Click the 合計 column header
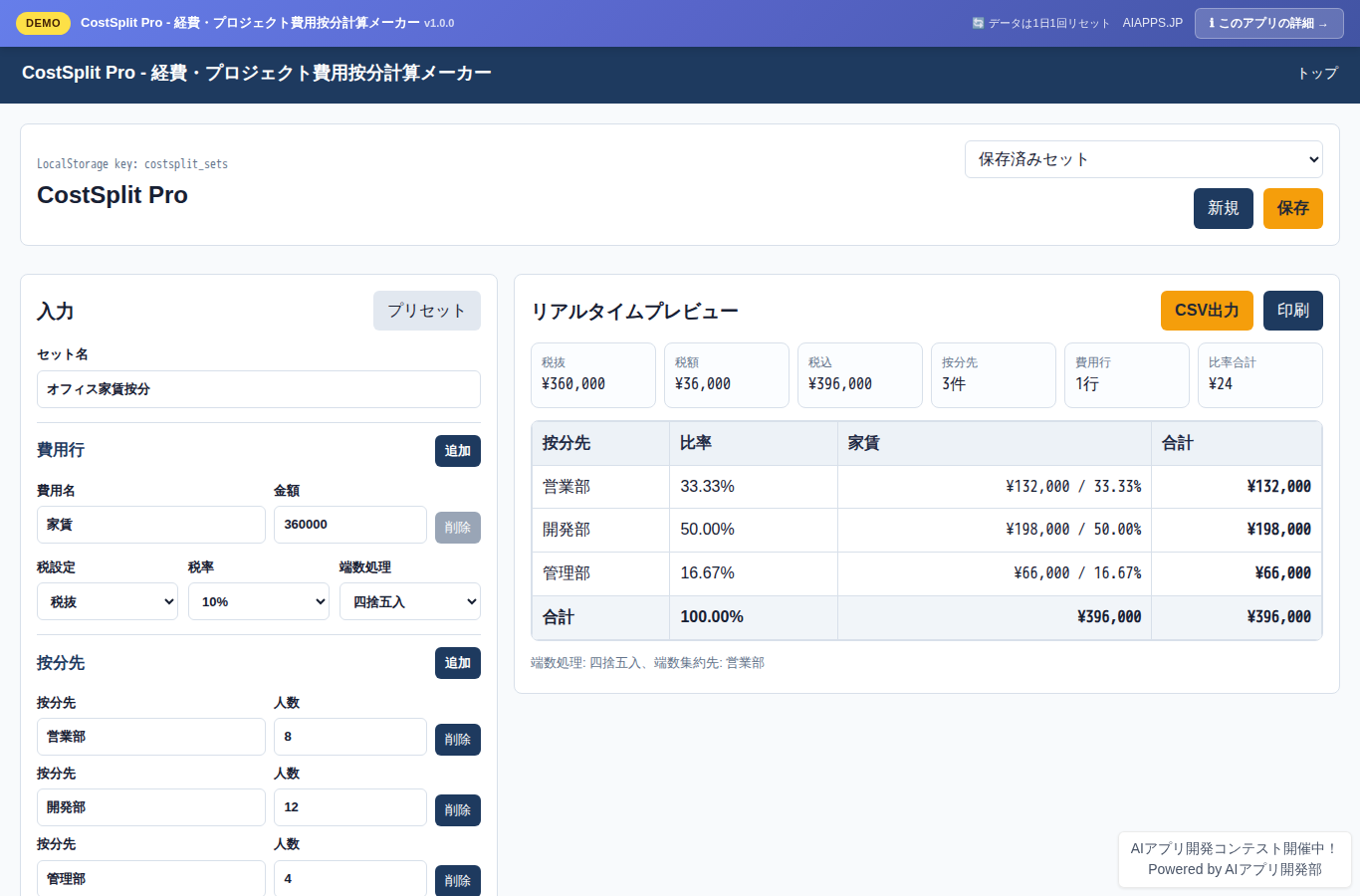Viewport: 1360px width, 896px height. tap(1237, 443)
